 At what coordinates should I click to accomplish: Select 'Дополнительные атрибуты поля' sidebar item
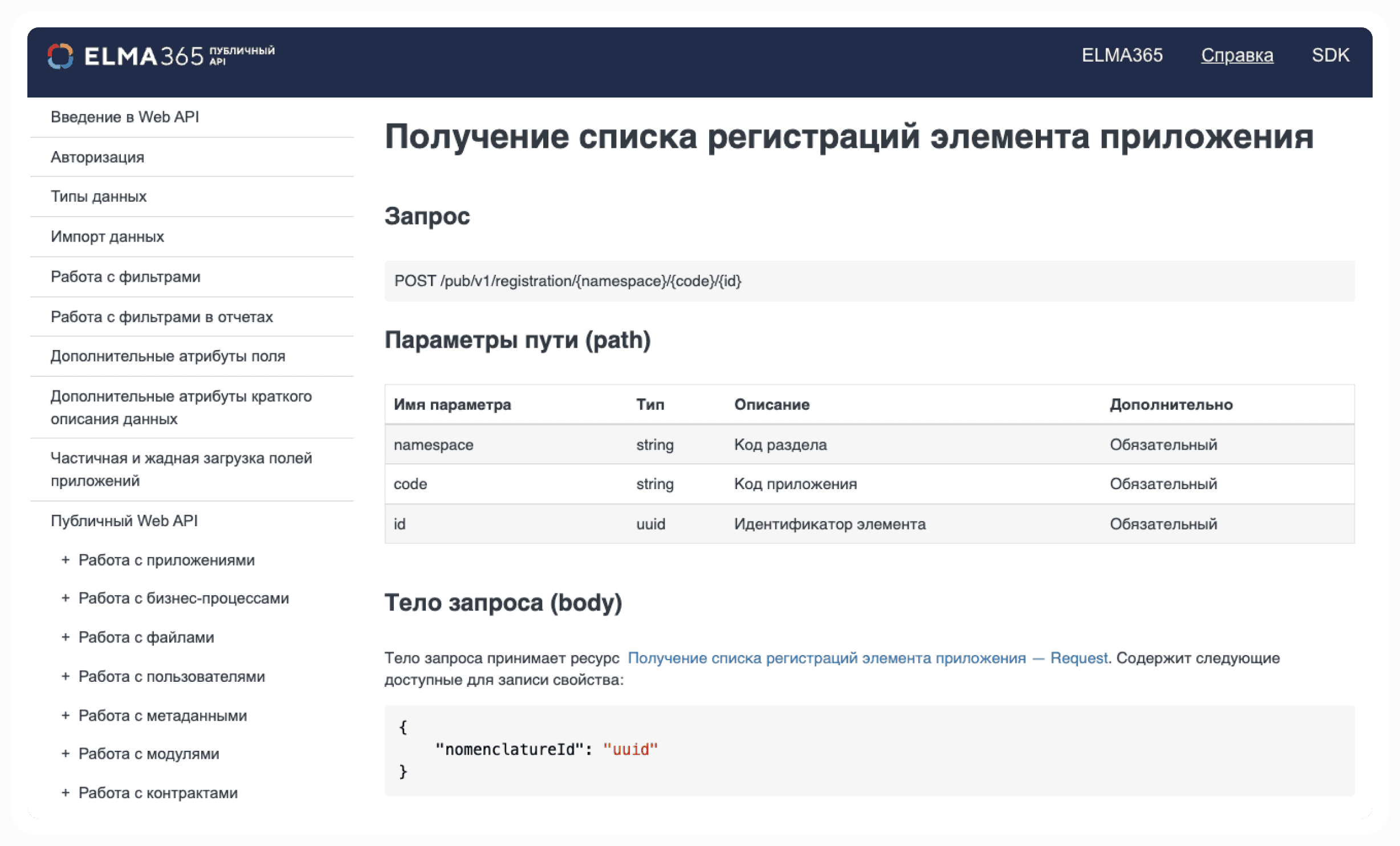[168, 356]
